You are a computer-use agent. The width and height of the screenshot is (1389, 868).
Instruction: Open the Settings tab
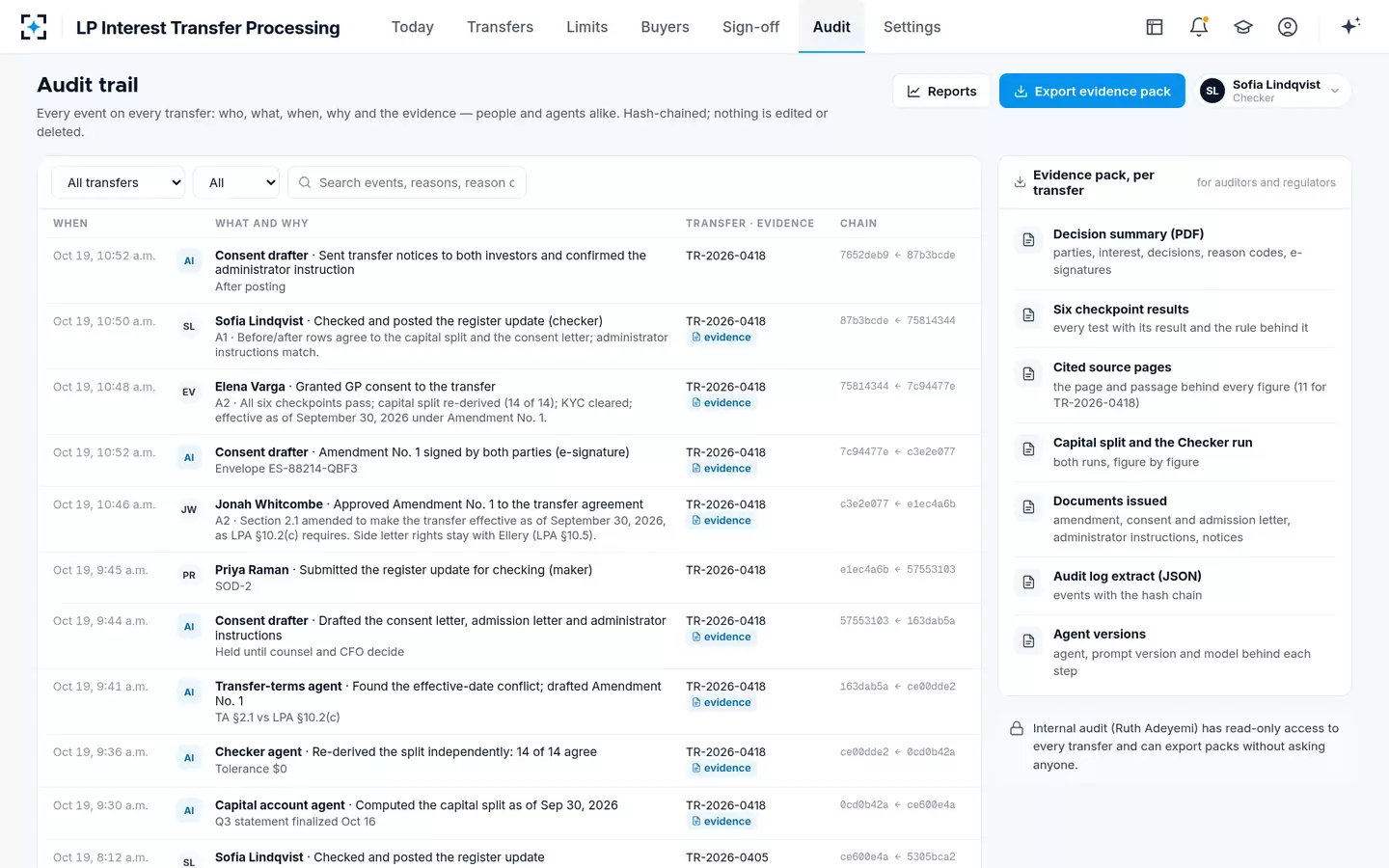pyautogui.click(x=912, y=27)
